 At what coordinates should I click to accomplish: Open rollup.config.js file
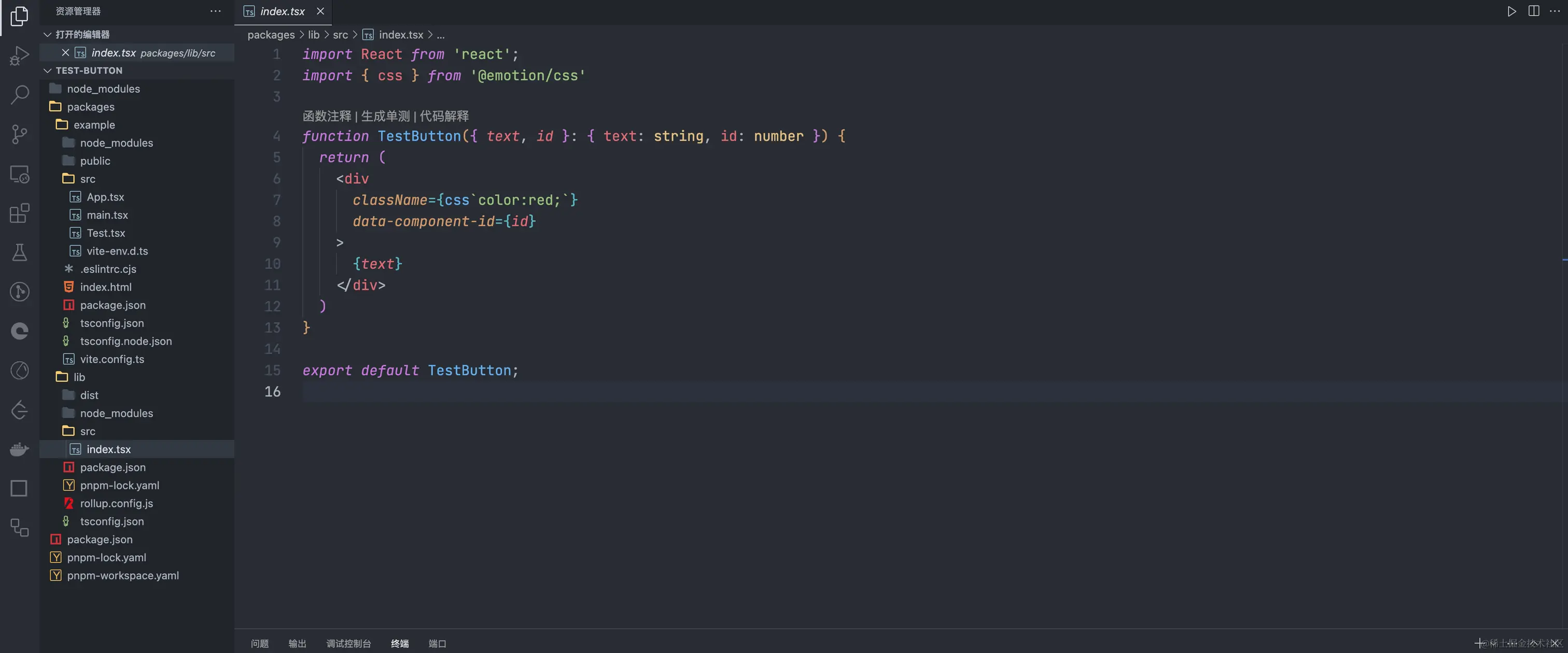click(x=137, y=504)
